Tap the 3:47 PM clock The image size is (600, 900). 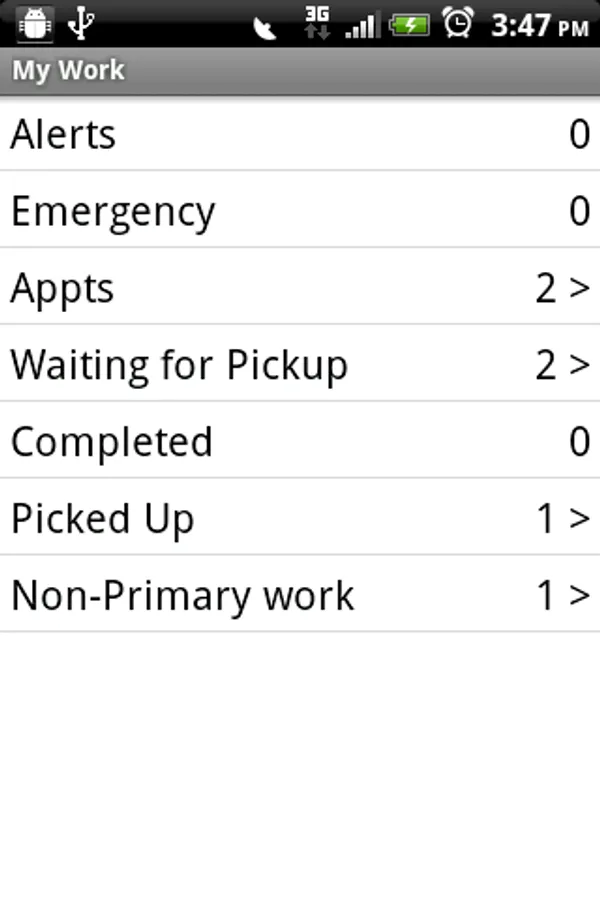(538, 25)
